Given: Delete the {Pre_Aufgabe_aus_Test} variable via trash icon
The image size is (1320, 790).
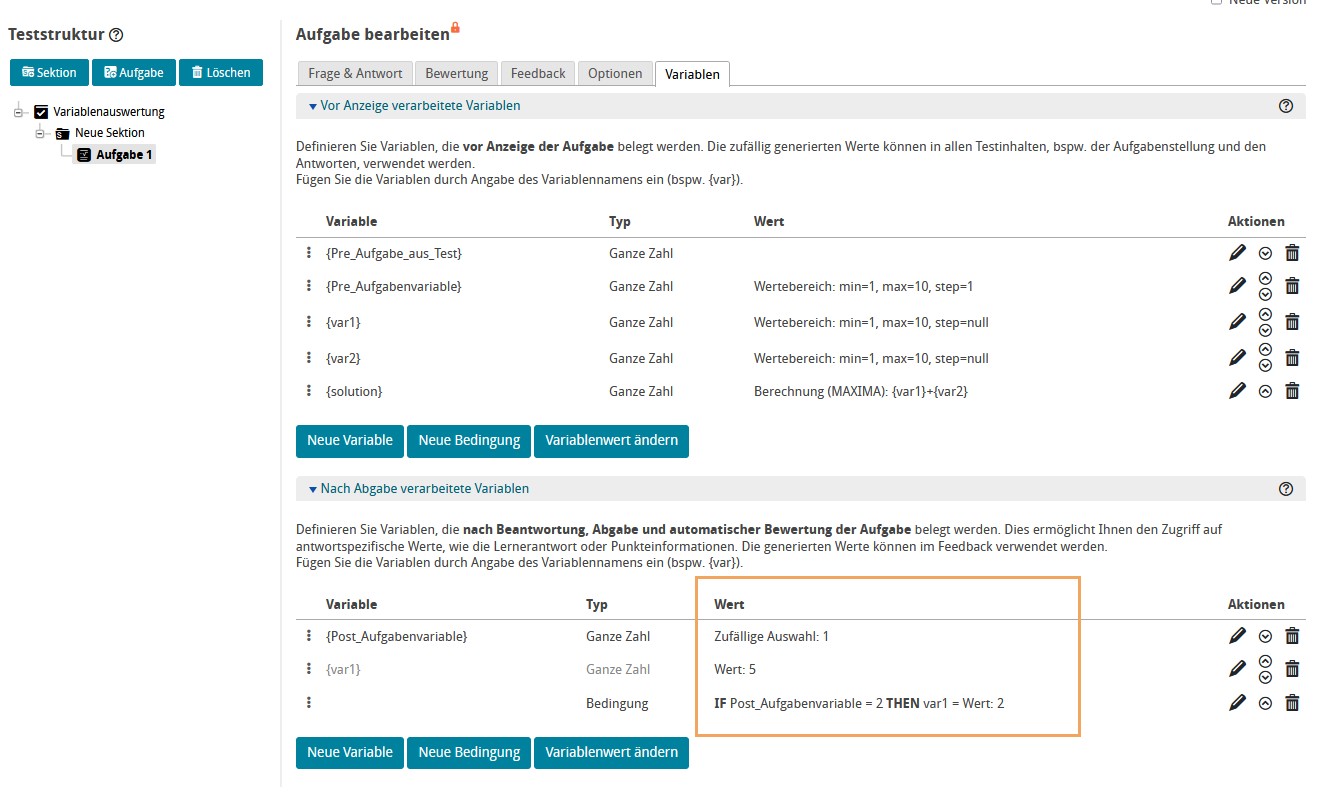Looking at the screenshot, I should point(1292,253).
